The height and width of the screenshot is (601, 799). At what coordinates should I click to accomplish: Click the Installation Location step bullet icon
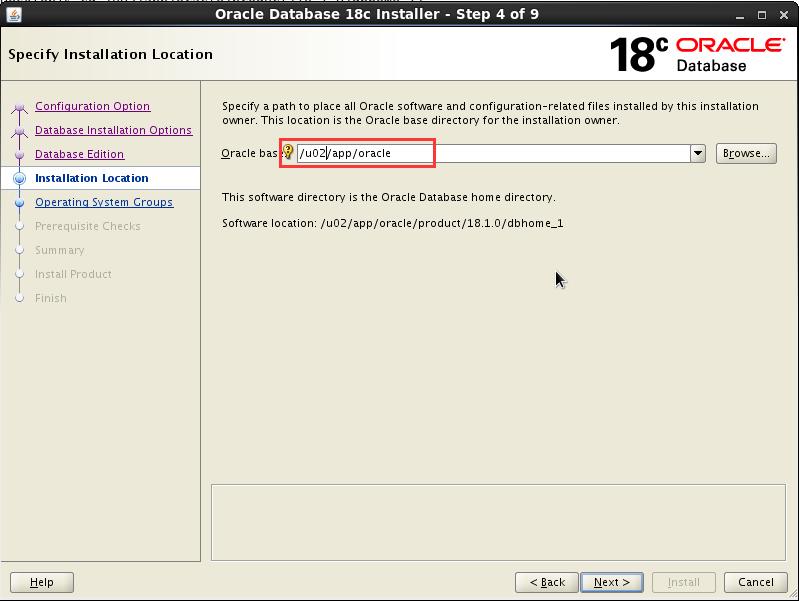[19, 179]
